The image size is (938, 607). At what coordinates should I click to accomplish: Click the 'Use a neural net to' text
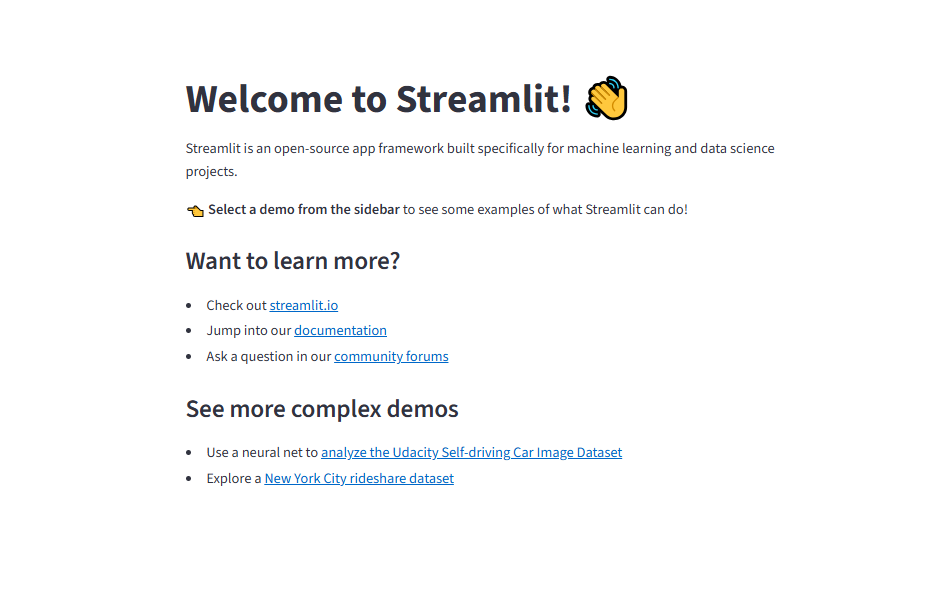coord(262,453)
